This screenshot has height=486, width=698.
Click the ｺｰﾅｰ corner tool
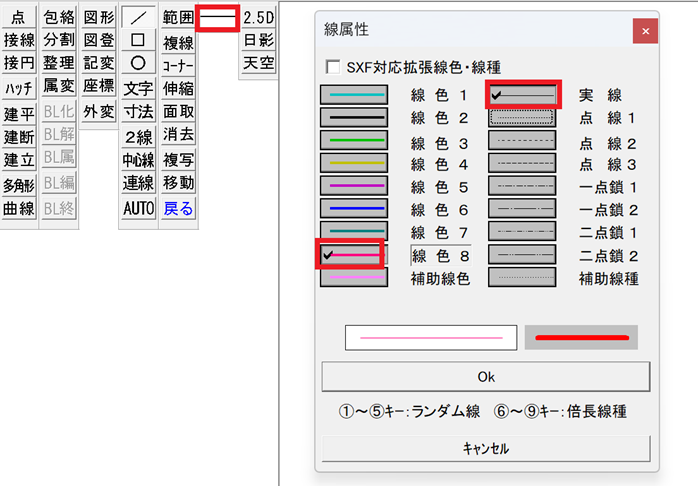pyautogui.click(x=178, y=65)
